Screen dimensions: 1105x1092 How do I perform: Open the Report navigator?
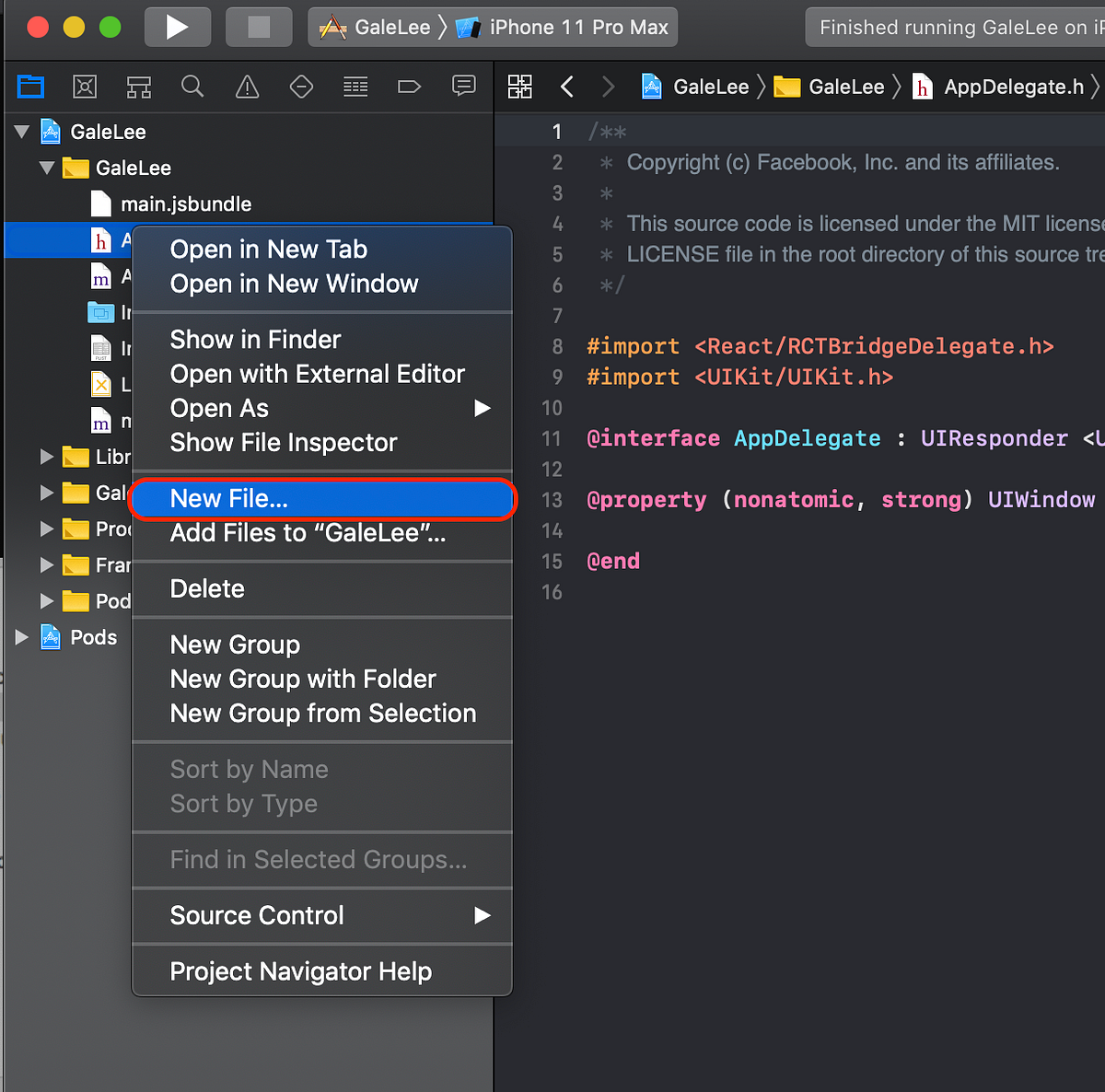click(463, 87)
